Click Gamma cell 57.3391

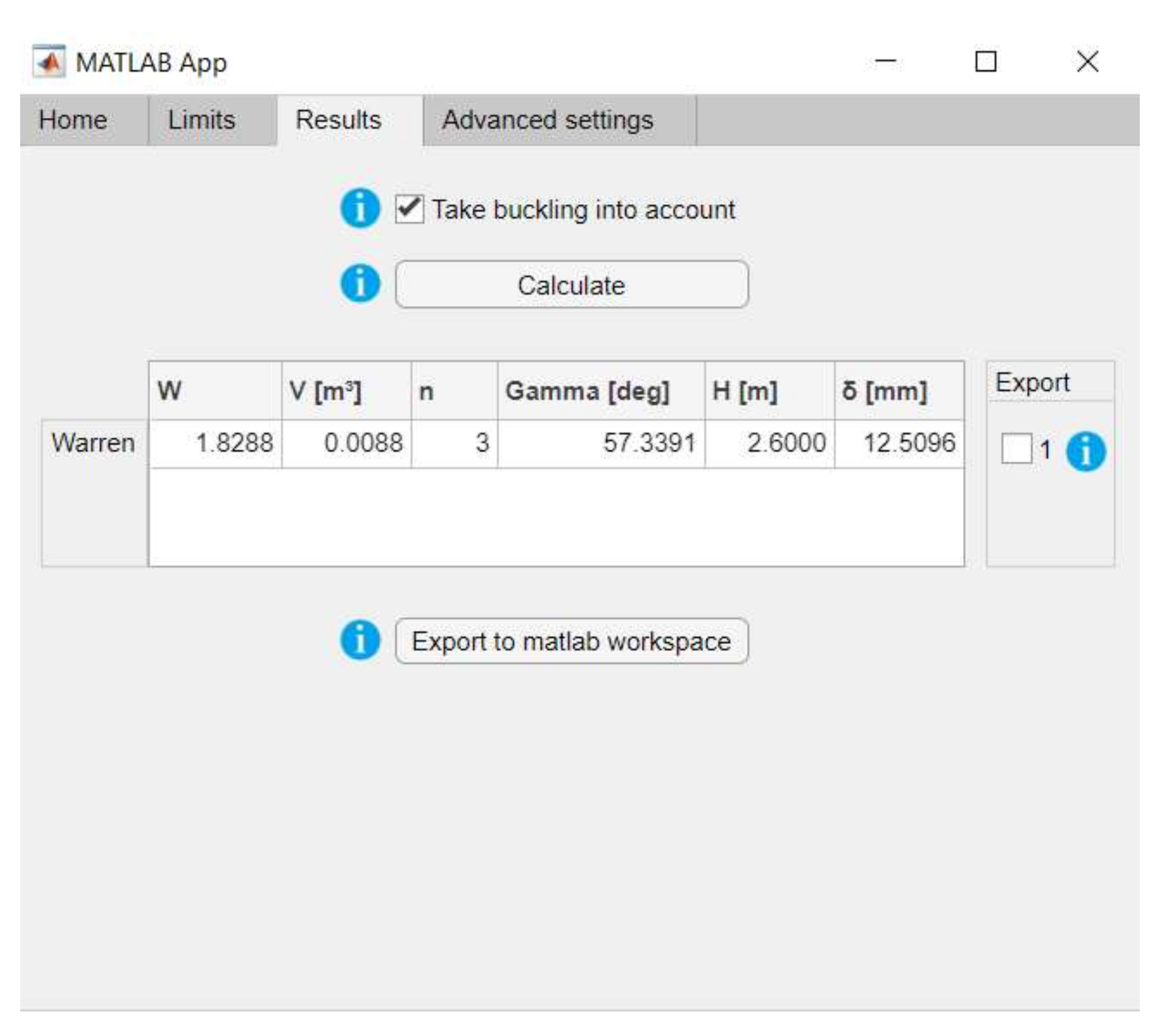(601, 443)
